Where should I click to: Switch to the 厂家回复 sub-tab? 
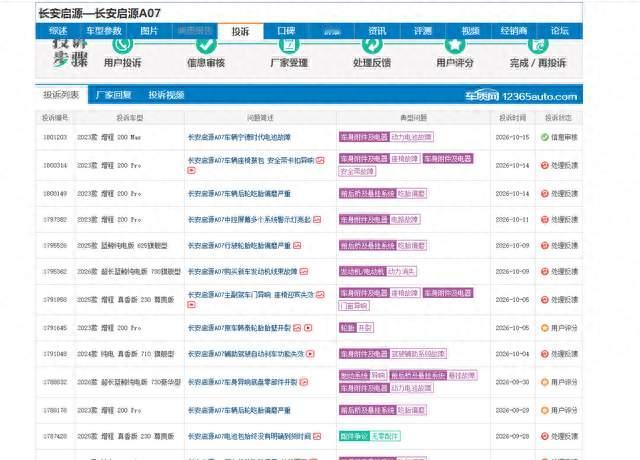113,95
